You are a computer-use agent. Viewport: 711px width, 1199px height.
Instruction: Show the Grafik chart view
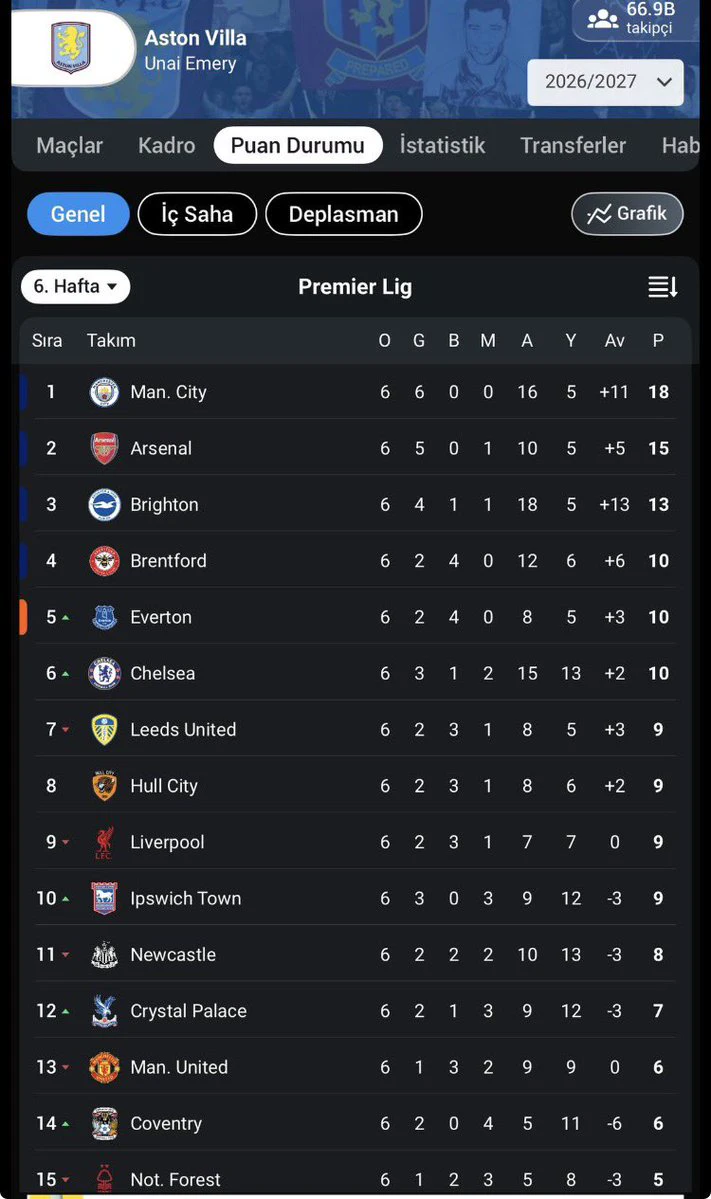627,214
